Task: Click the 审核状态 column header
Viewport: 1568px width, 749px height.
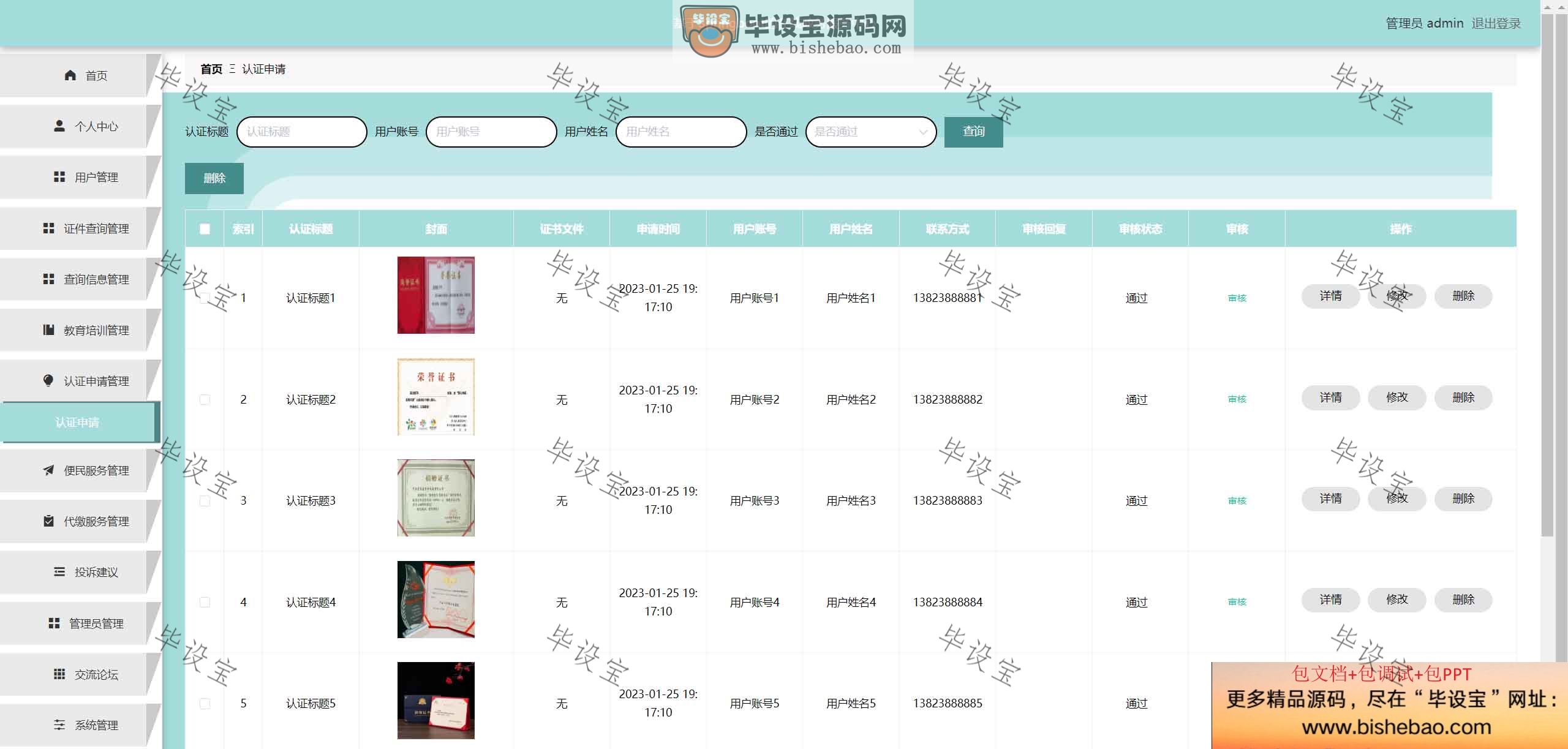Action: tap(1140, 229)
